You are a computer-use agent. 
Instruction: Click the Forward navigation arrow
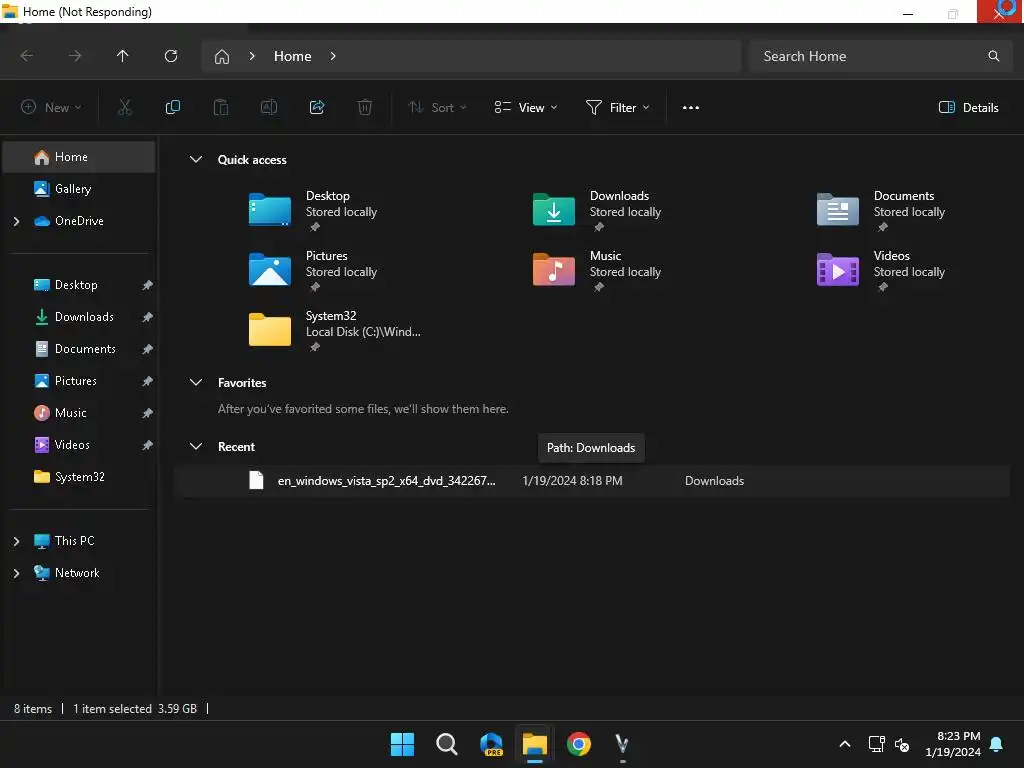pyautogui.click(x=75, y=56)
